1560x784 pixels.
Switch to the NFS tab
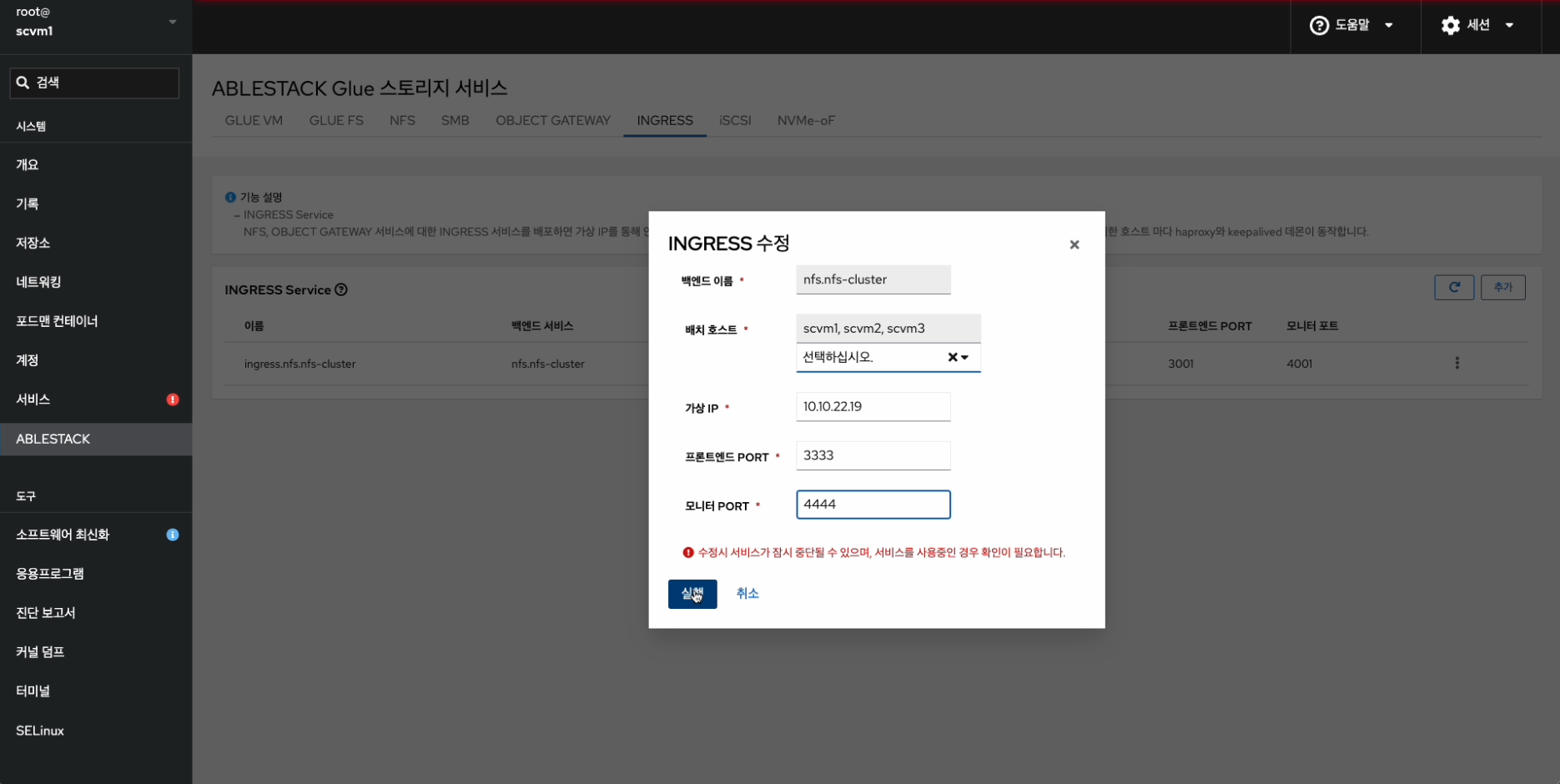point(402,120)
